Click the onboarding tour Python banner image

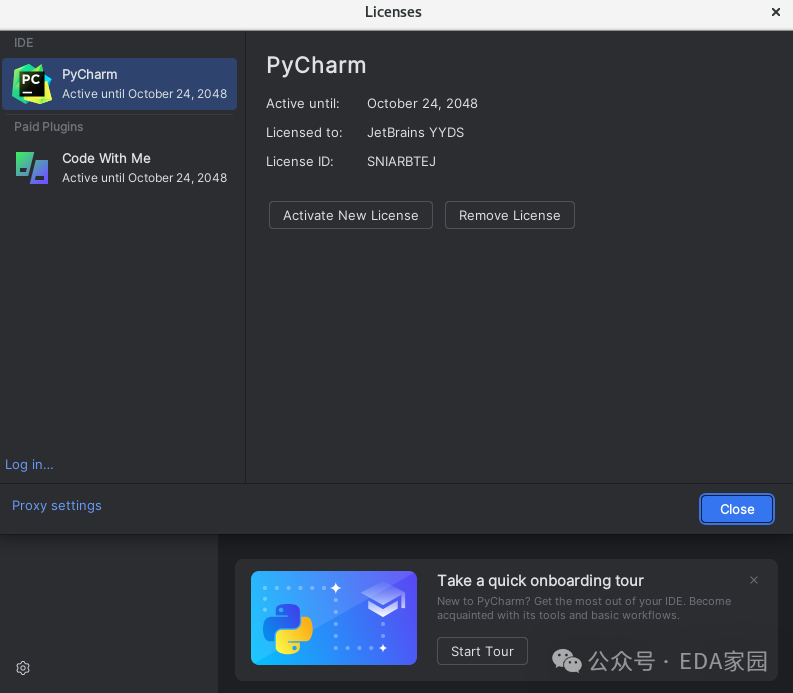[x=334, y=618]
